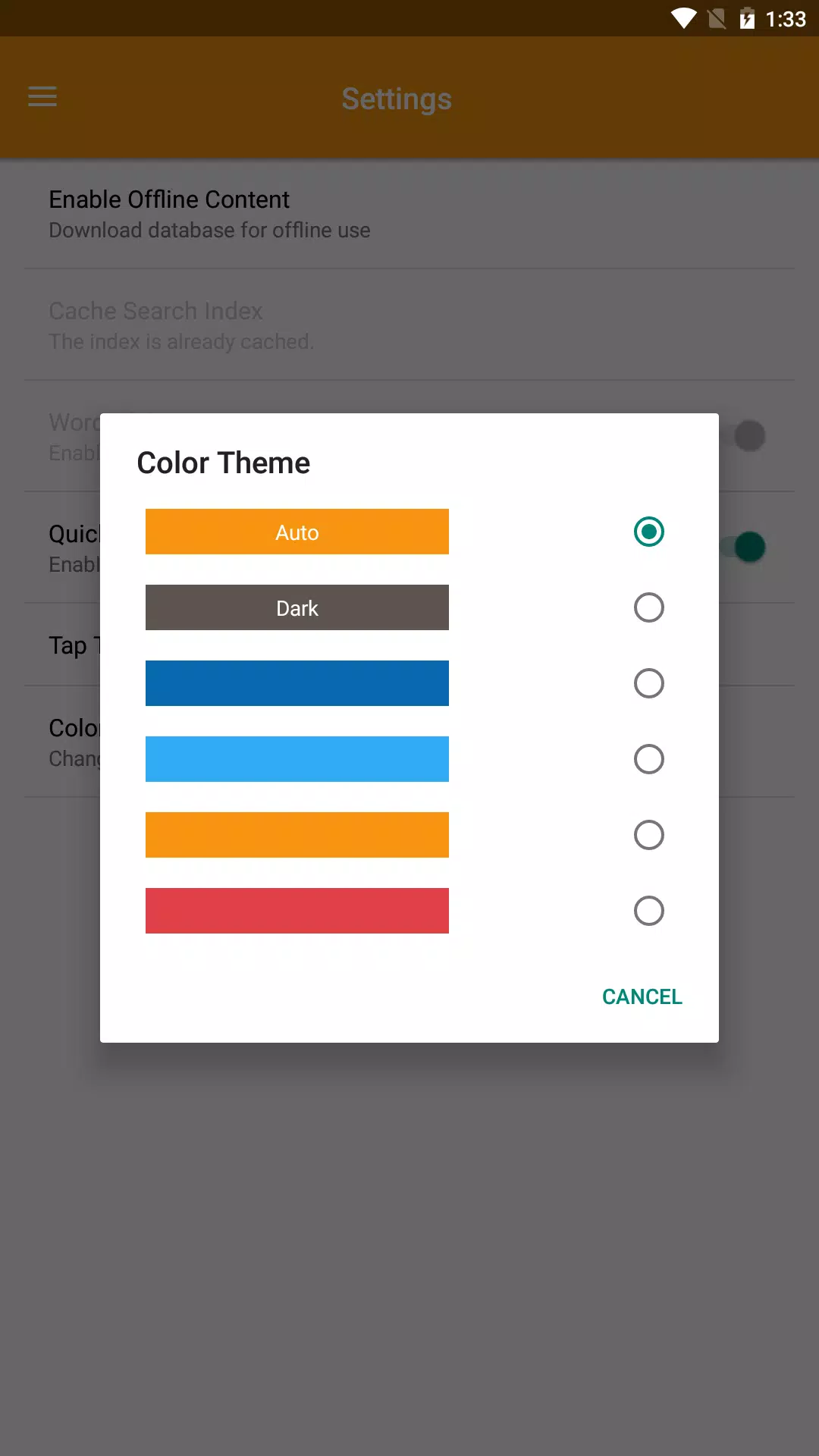Select the Dark theme radio button
This screenshot has width=819, height=1456.
[649, 607]
